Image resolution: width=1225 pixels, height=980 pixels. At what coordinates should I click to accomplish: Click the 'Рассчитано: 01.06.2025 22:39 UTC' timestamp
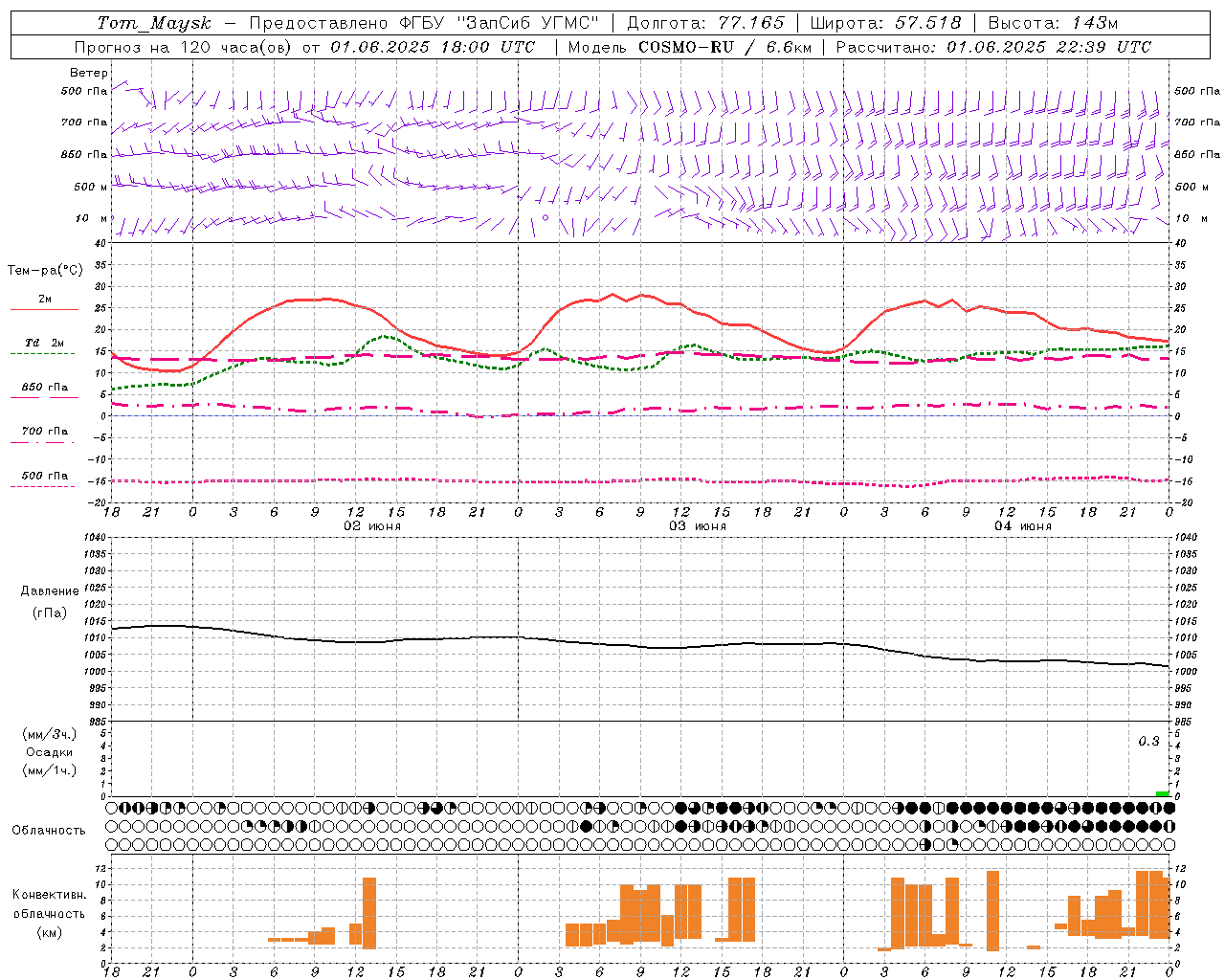[x=993, y=47]
